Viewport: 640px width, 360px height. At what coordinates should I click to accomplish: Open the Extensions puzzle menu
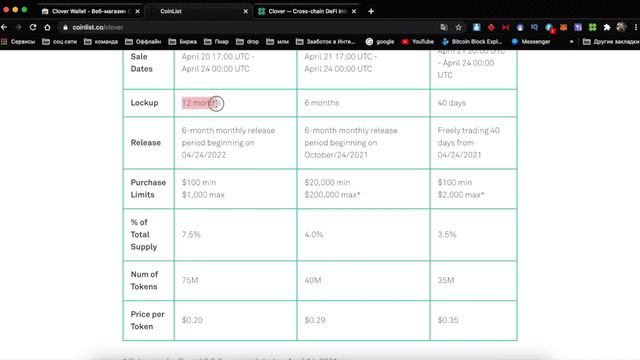click(607, 27)
